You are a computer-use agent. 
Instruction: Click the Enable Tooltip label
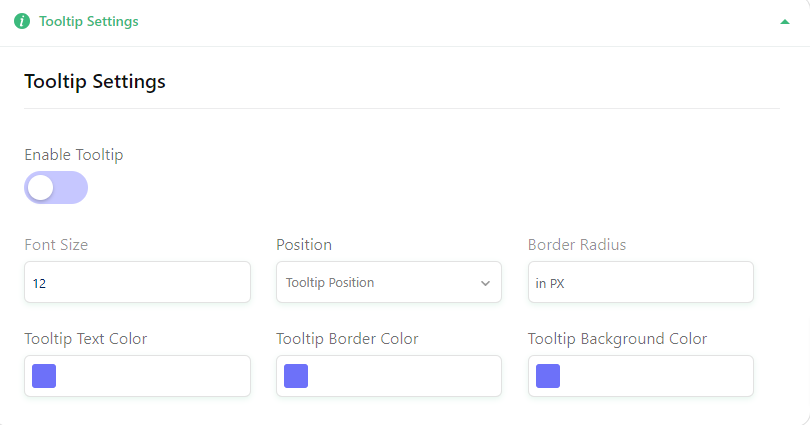click(x=74, y=155)
